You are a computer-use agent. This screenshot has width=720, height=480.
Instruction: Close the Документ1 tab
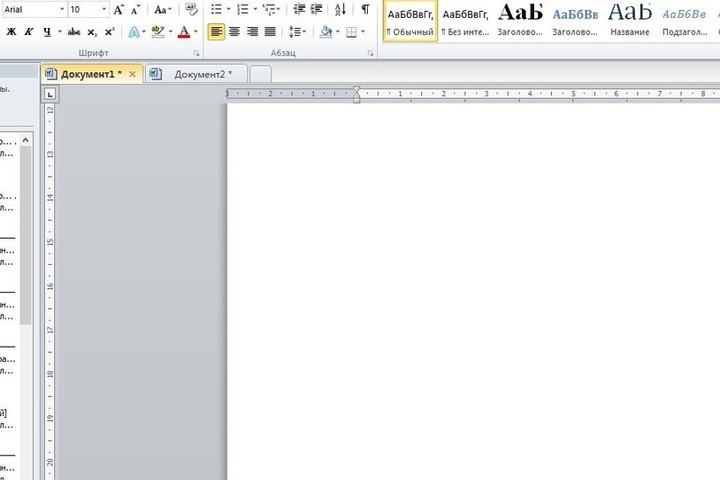pos(133,74)
